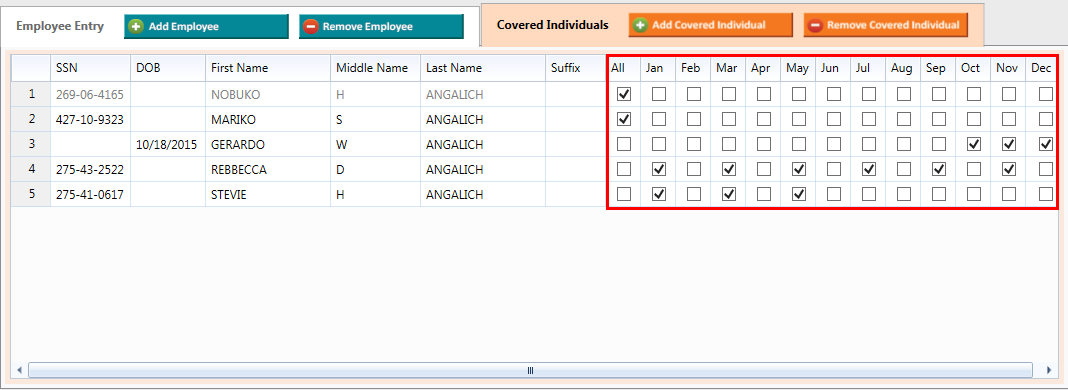Select row header number 1
Image resolution: width=1068 pixels, height=390 pixels.
(x=31, y=95)
